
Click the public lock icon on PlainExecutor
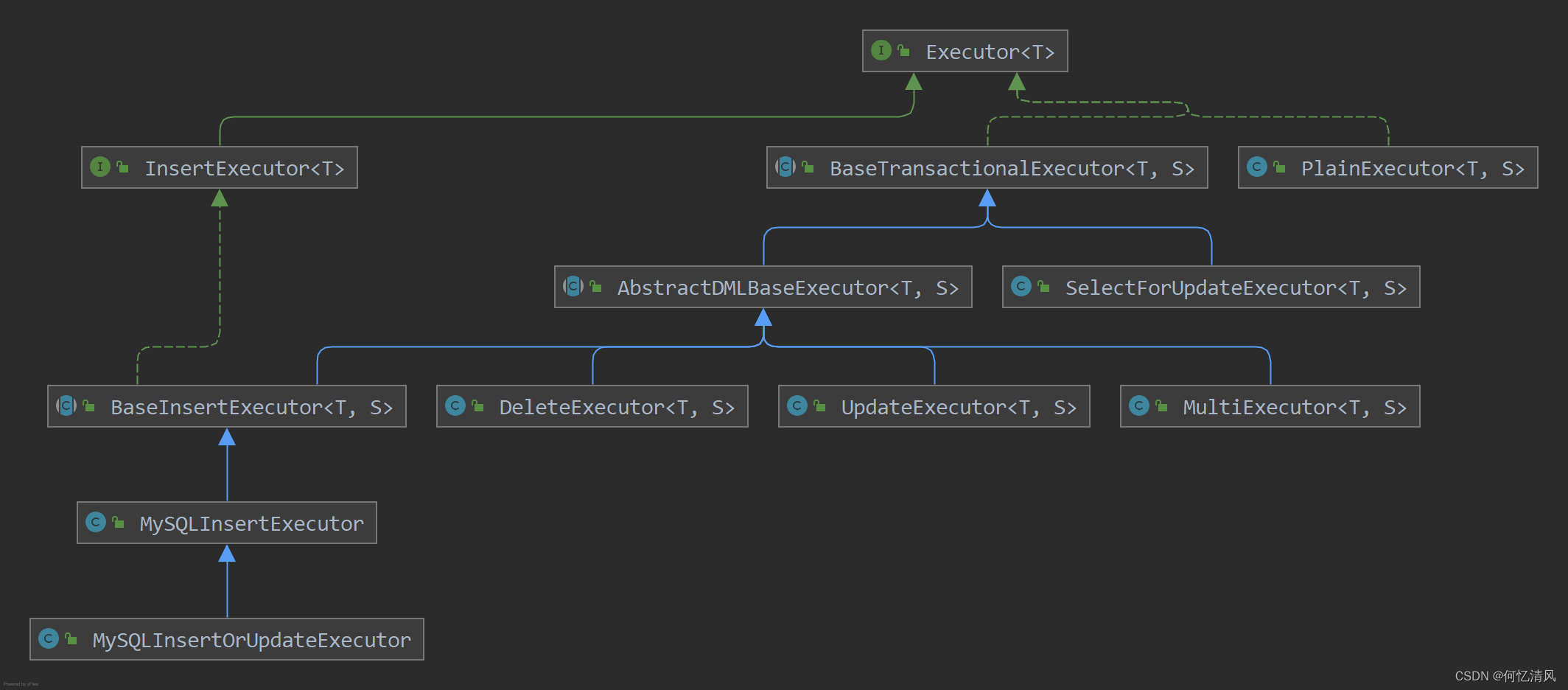[1279, 167]
